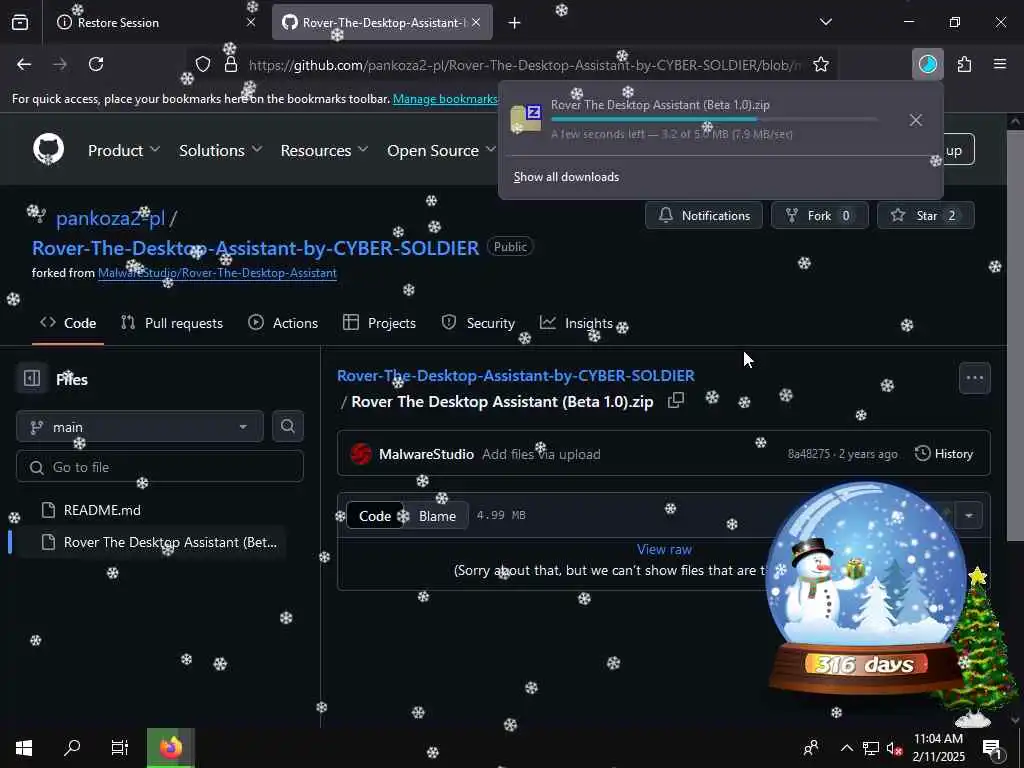1024x768 pixels.
Task: Switch to the Pull requests tab
Action: 172,323
